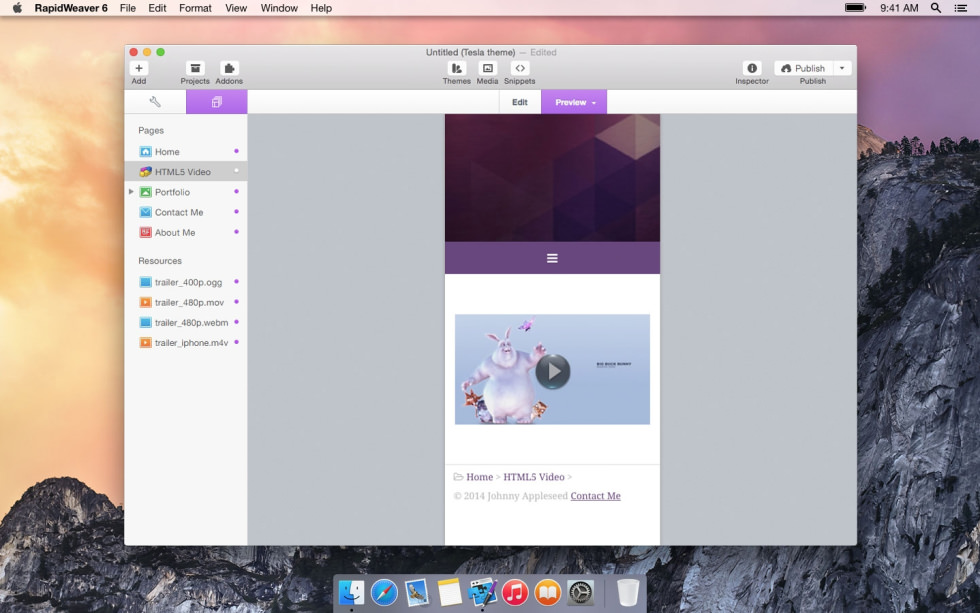
Task: Select the trailer_480p.mov resource
Action: pyautogui.click(x=186, y=302)
